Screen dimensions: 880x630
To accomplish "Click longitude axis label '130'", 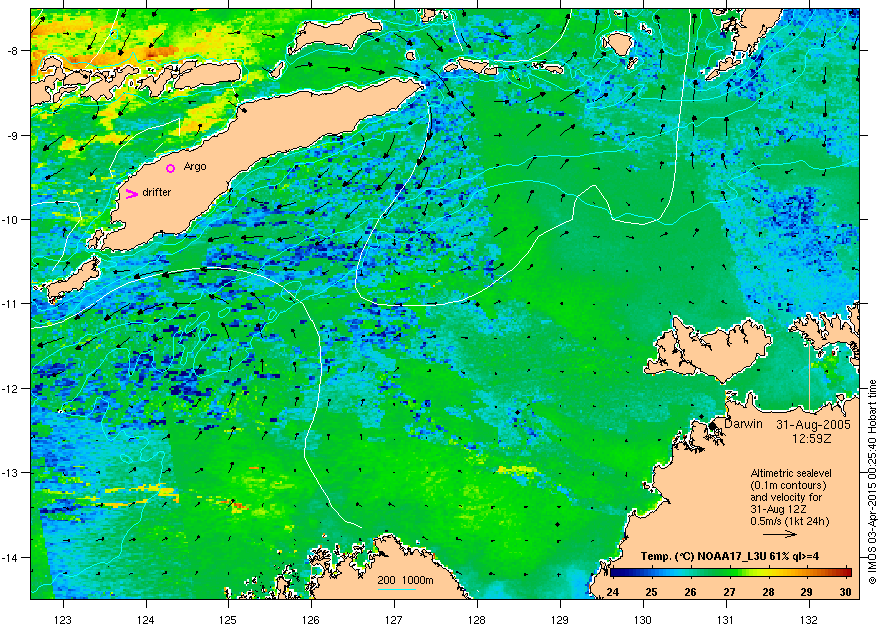I will [x=643, y=620].
